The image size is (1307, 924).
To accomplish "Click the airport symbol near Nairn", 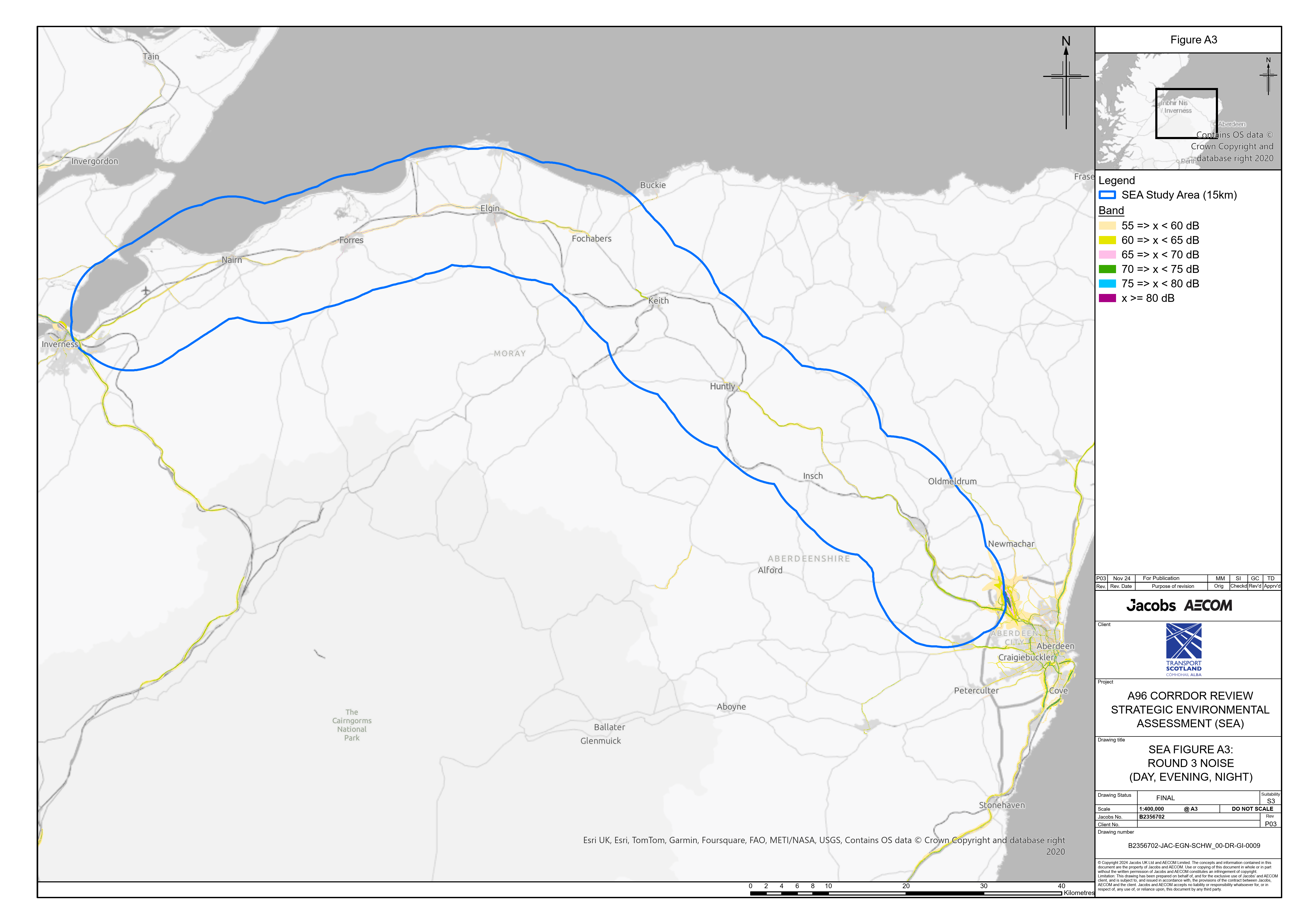I will click(x=146, y=291).
